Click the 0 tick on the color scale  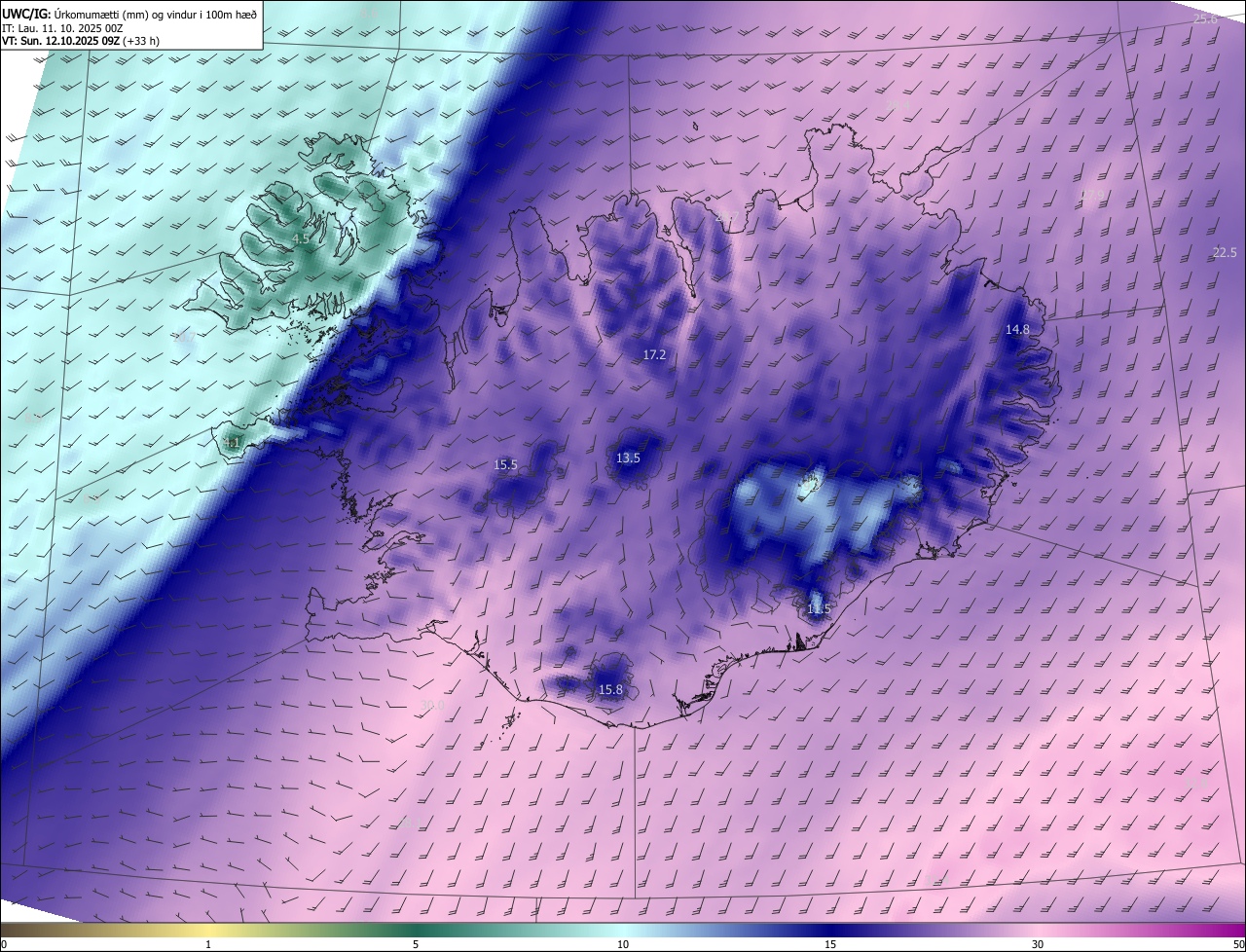(4, 944)
